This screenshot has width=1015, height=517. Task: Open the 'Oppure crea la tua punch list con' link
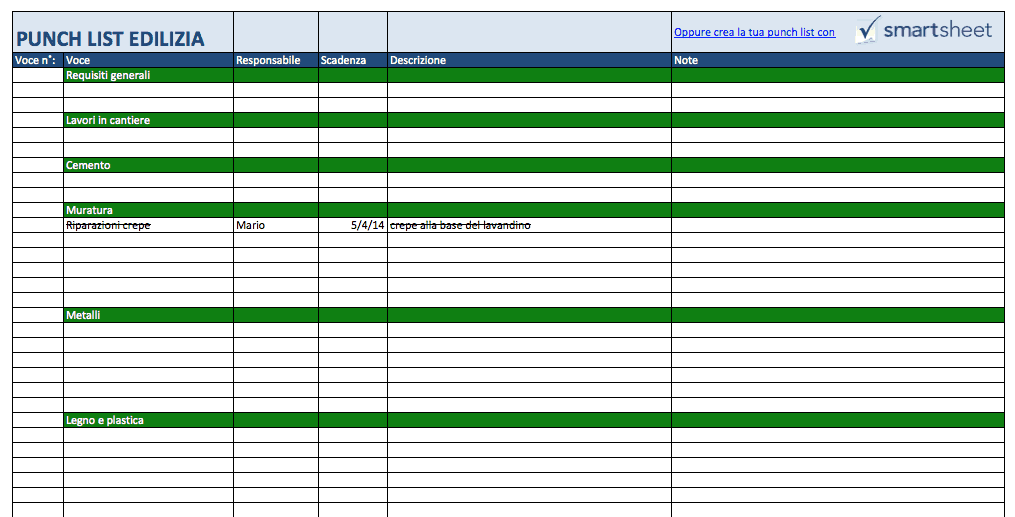754,33
